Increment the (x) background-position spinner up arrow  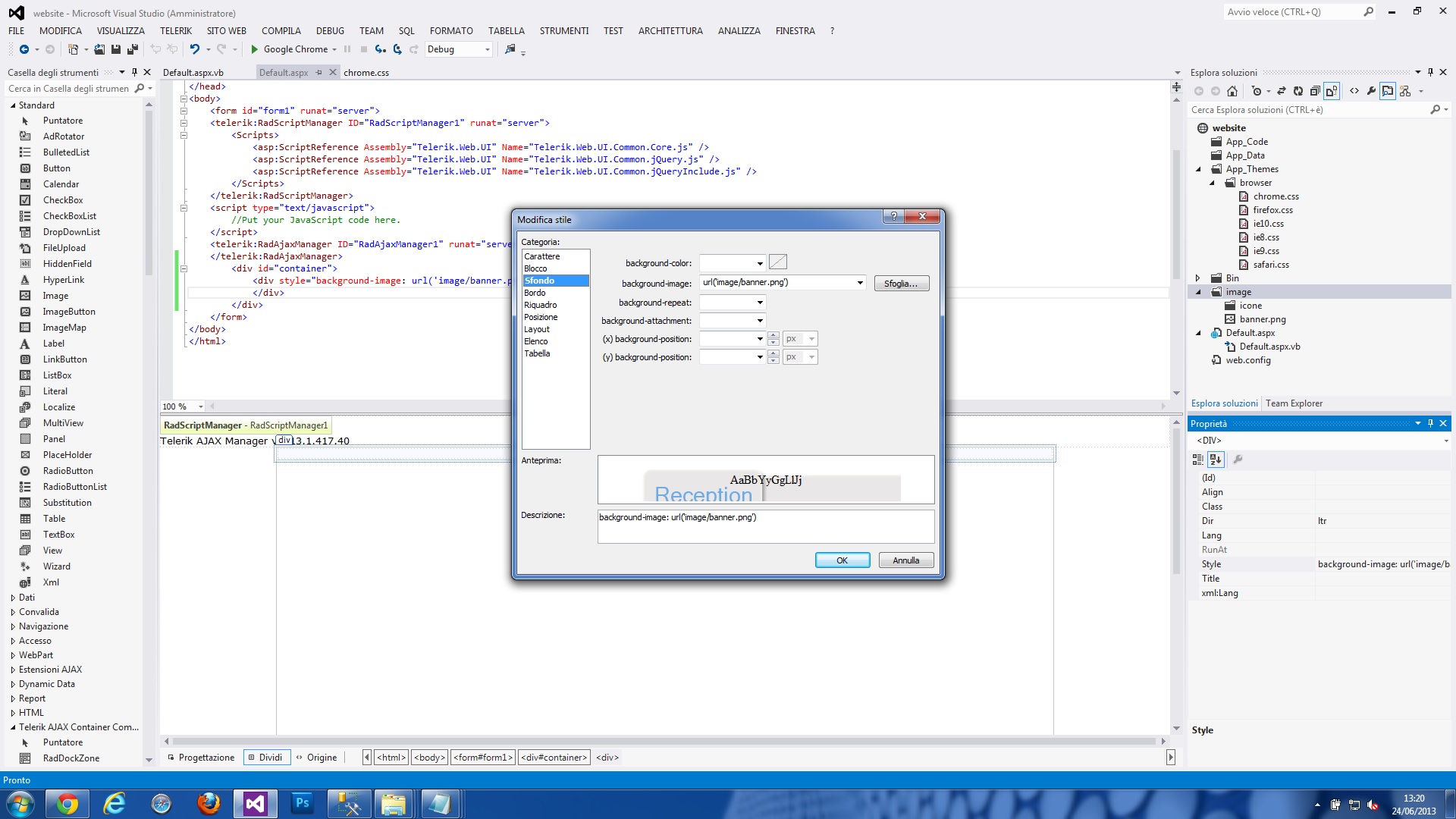pos(773,335)
